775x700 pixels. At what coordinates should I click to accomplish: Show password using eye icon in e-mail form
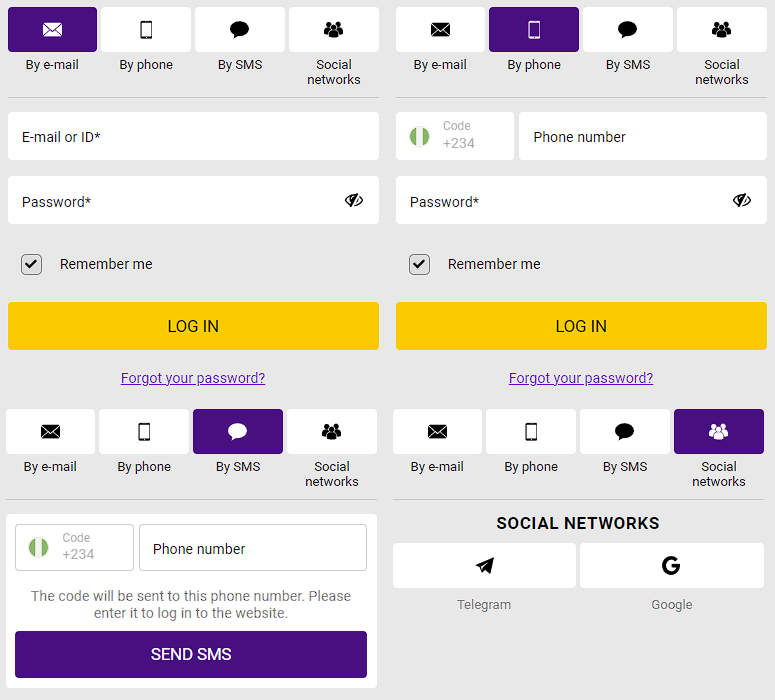click(x=354, y=200)
